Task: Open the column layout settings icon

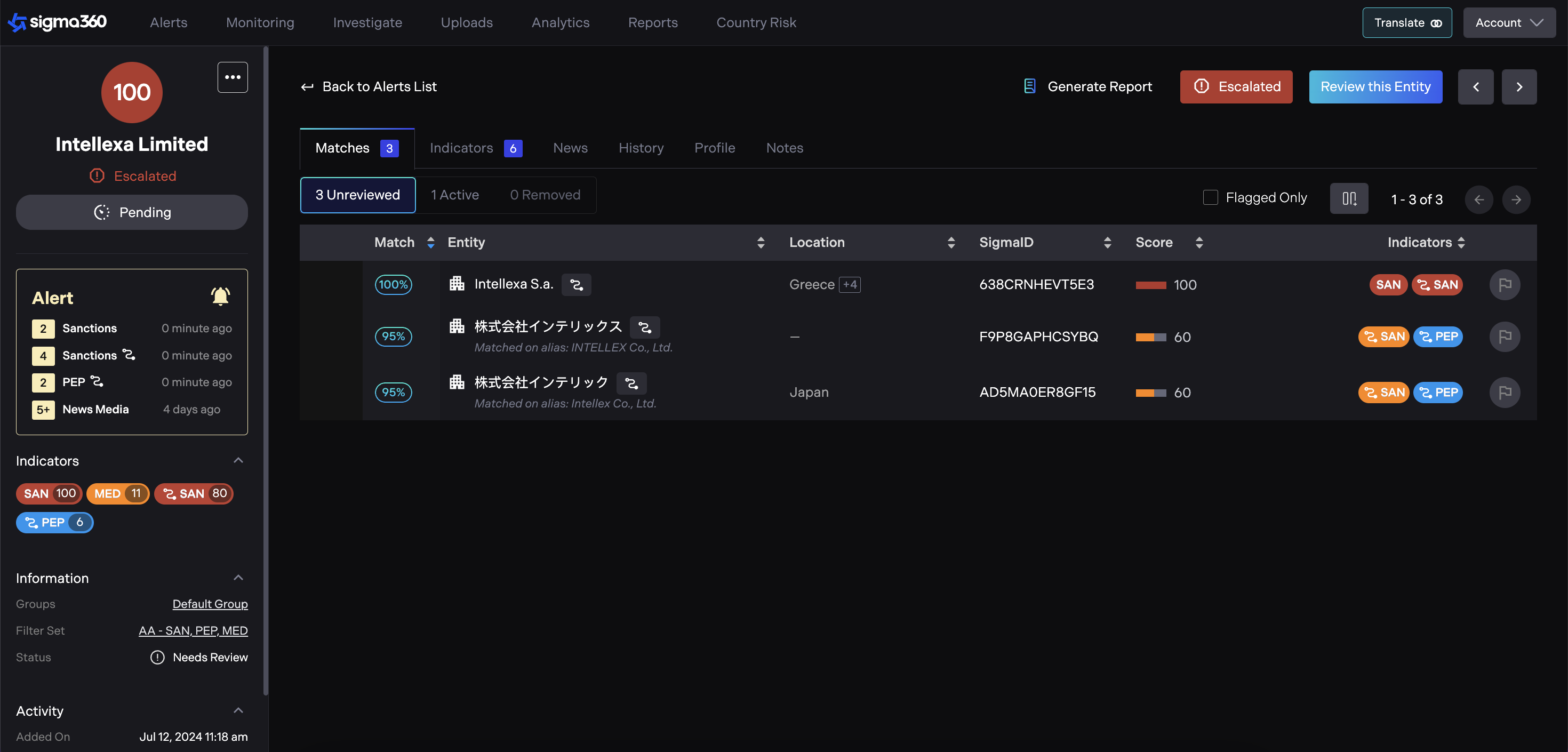Action: pos(1349,199)
